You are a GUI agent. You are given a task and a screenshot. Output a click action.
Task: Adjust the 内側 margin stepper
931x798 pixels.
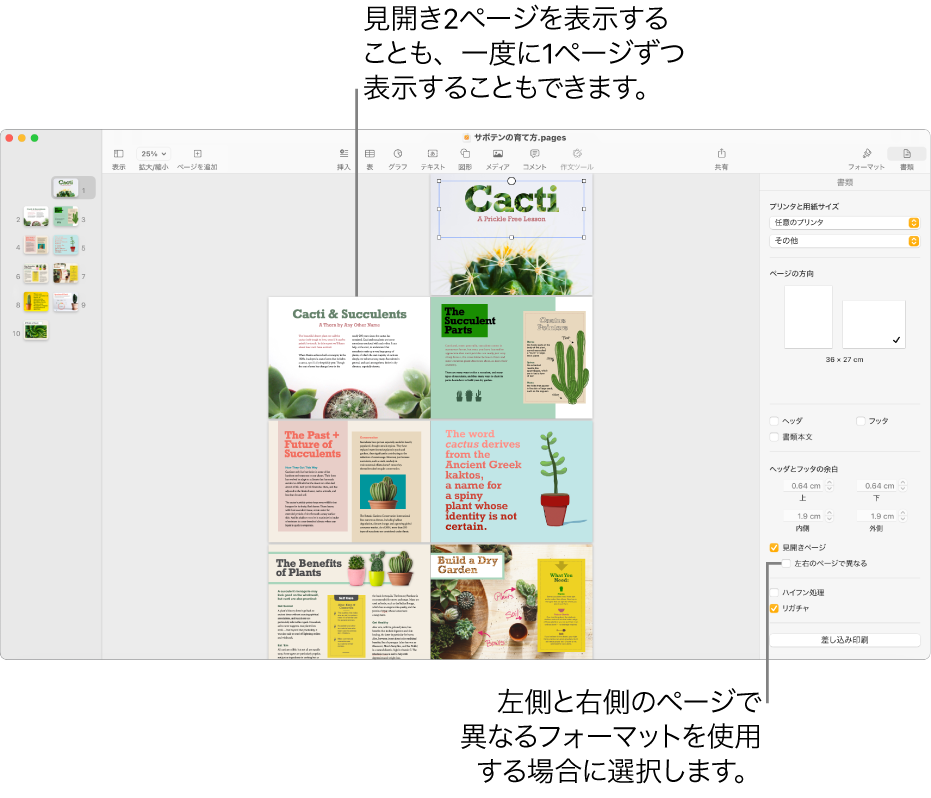tap(829, 516)
